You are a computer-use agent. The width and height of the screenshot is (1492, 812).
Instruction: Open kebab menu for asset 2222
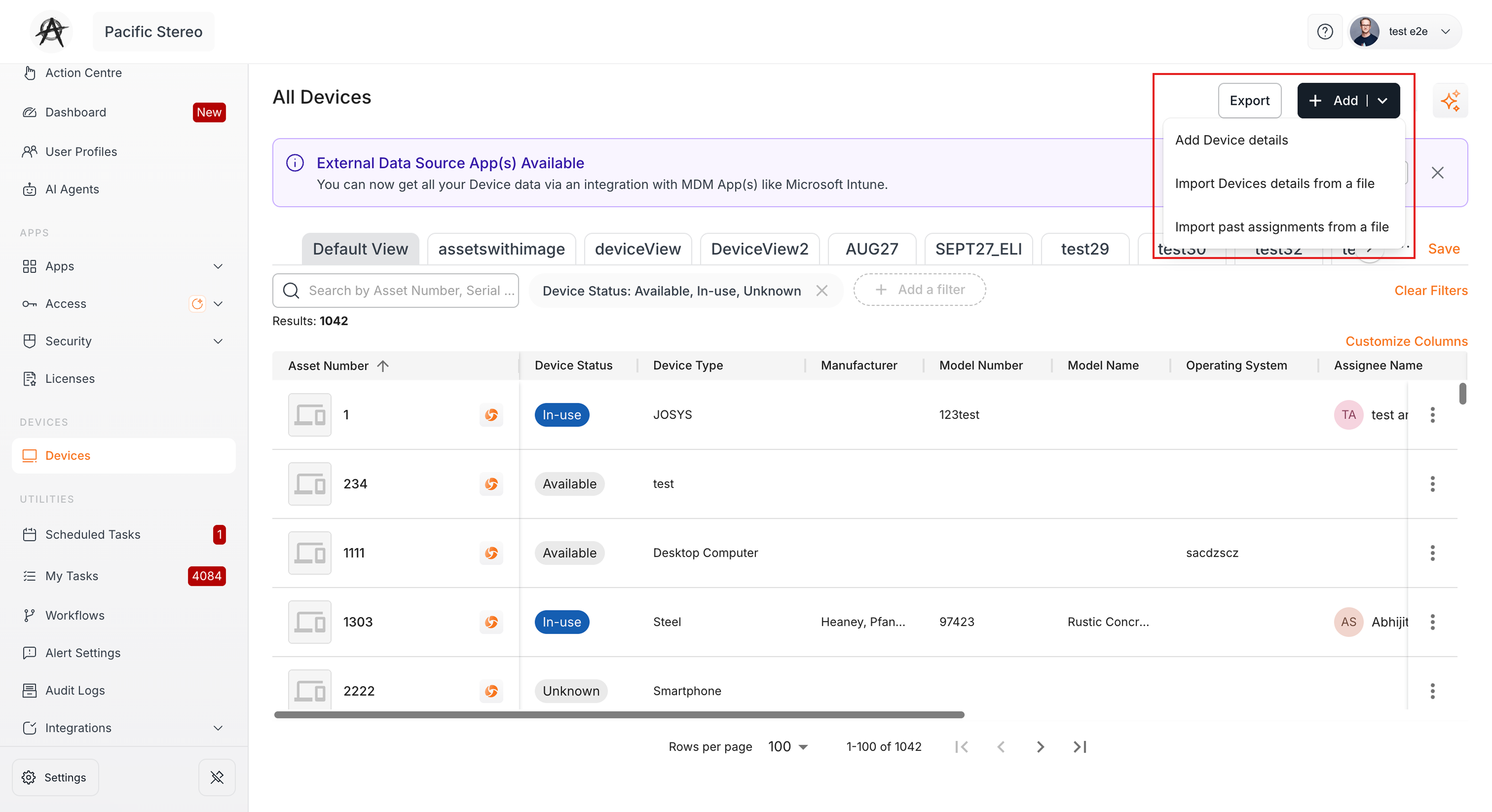tap(1432, 691)
